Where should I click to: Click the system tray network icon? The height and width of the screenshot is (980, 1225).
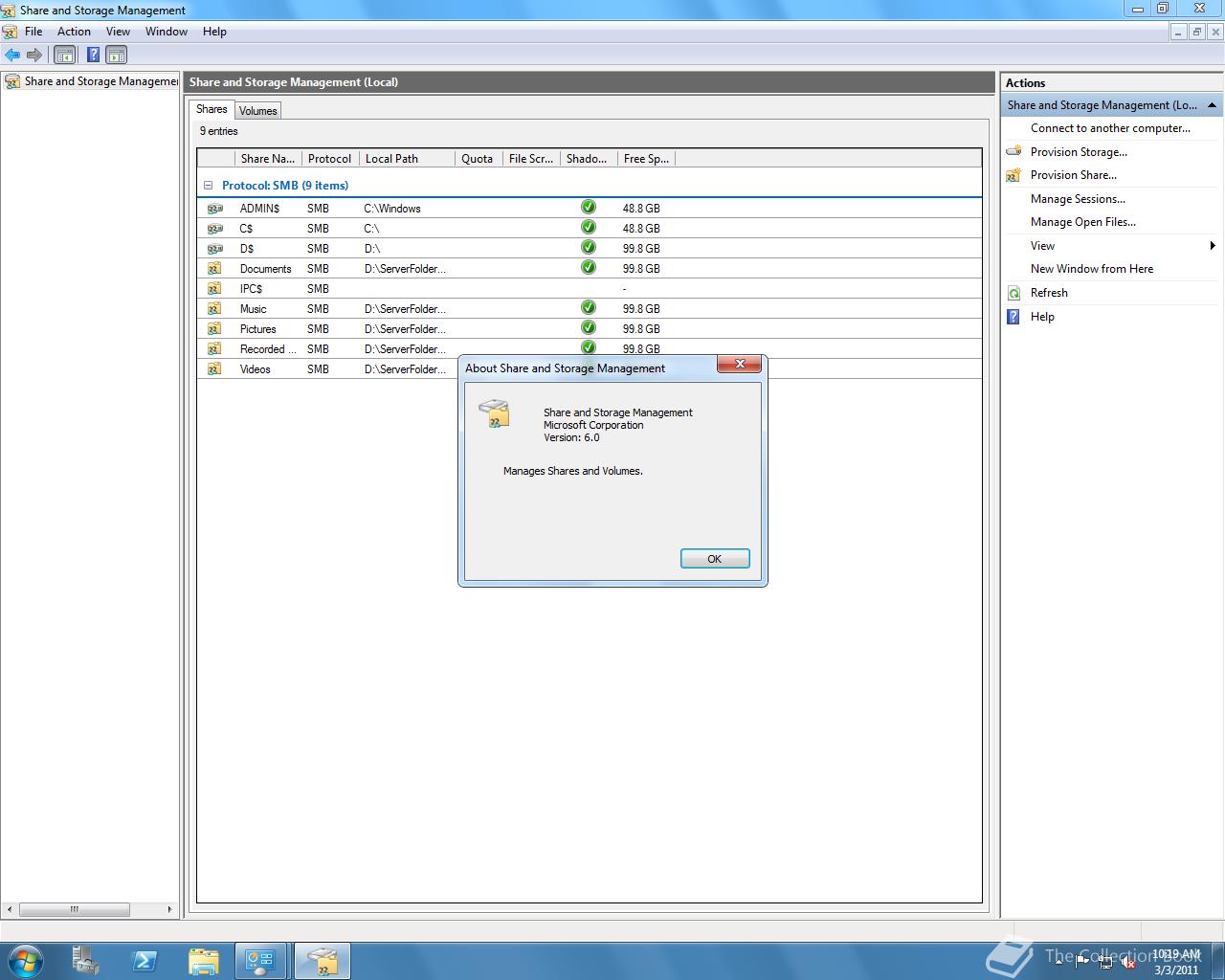pos(1105,962)
